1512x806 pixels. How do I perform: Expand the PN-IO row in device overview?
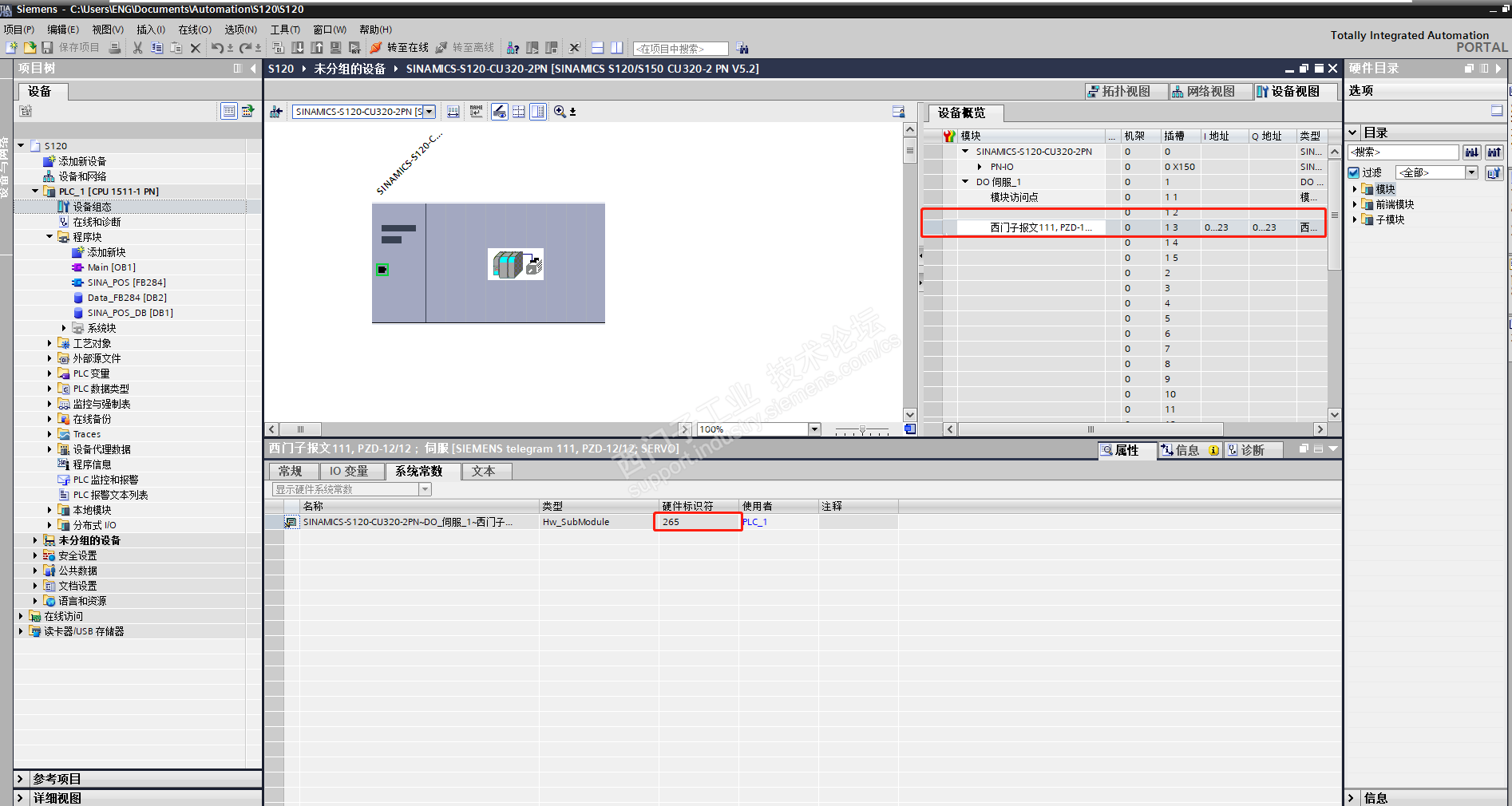click(980, 167)
